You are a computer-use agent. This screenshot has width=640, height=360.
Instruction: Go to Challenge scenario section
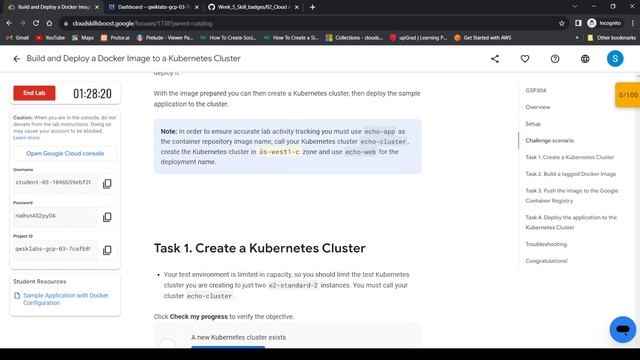point(549,140)
